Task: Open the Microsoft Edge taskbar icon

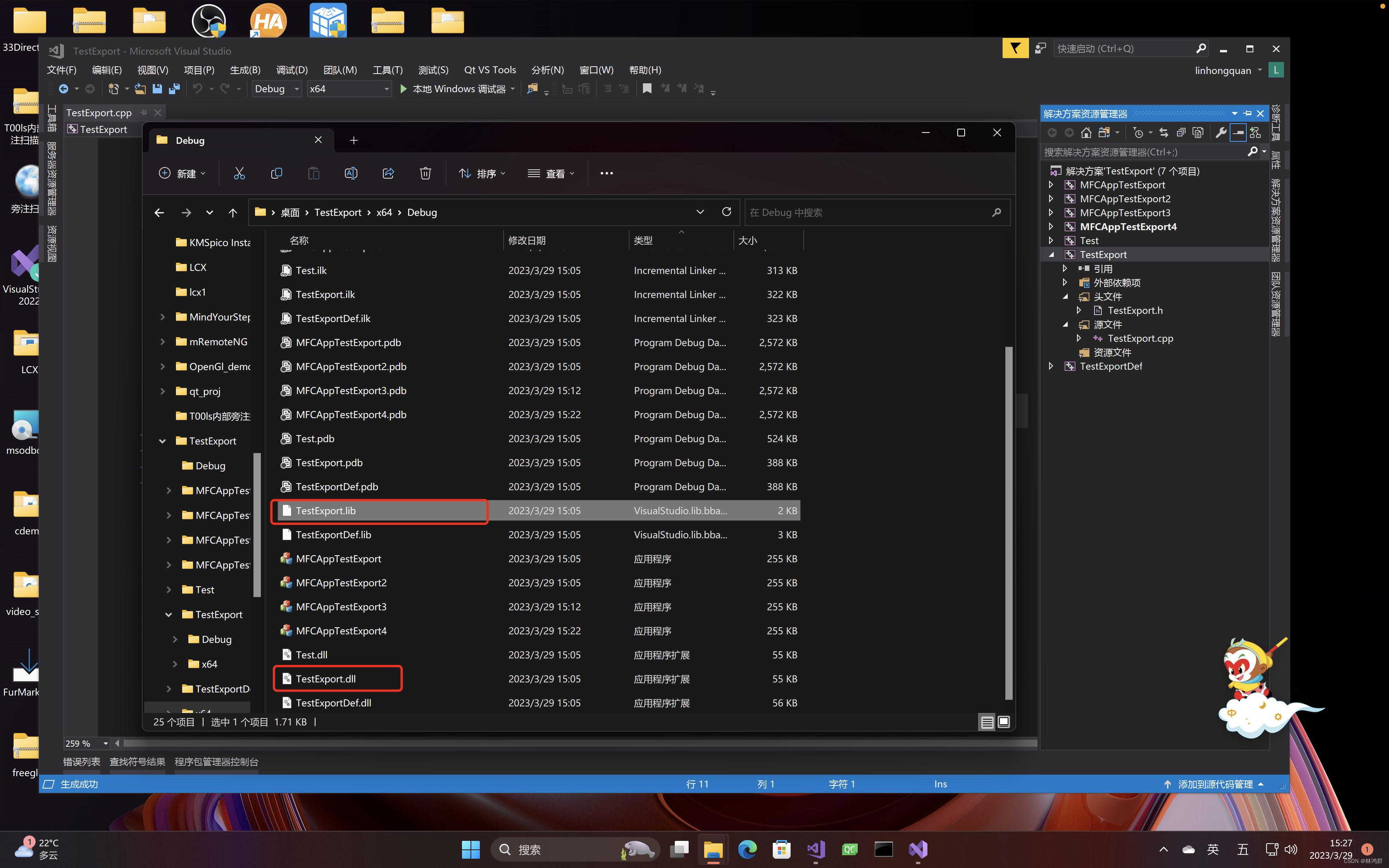Action: click(x=747, y=849)
